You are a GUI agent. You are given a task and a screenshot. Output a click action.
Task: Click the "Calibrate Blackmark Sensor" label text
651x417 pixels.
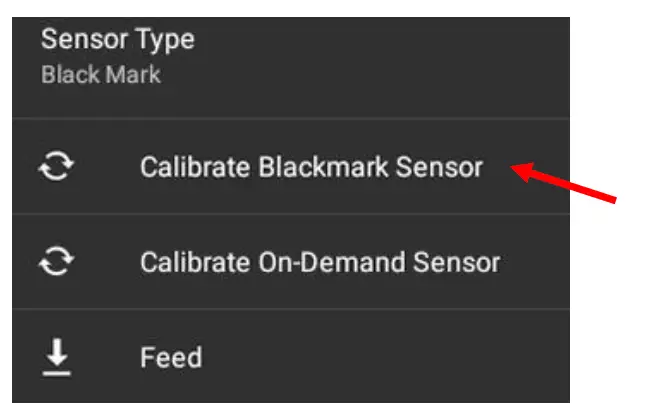click(311, 167)
